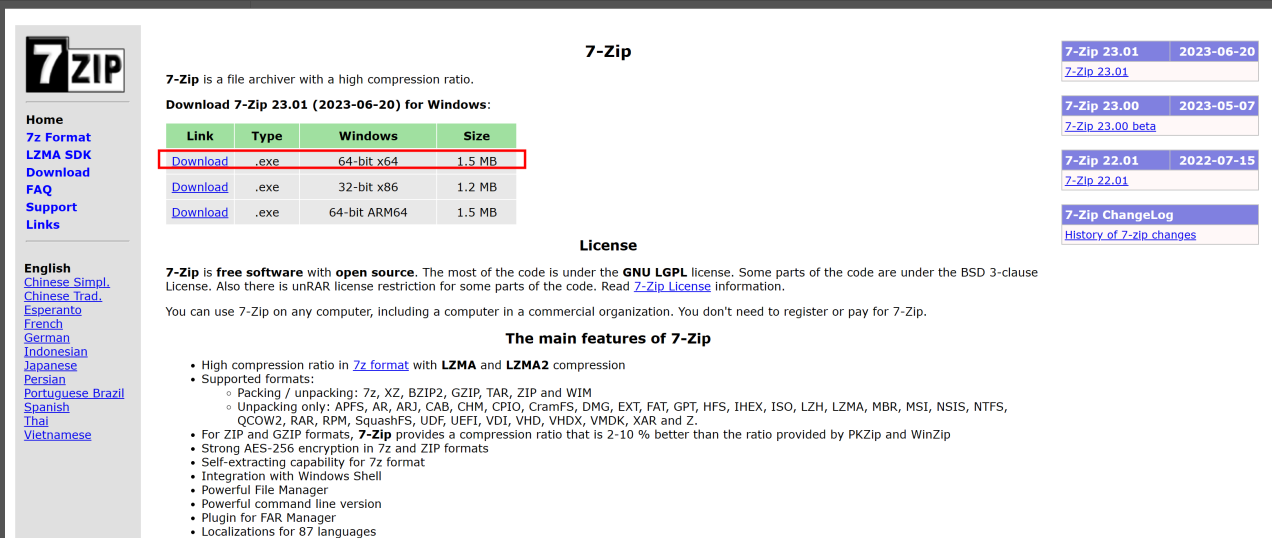
Task: Click the Link table column header
Action: pos(200,136)
